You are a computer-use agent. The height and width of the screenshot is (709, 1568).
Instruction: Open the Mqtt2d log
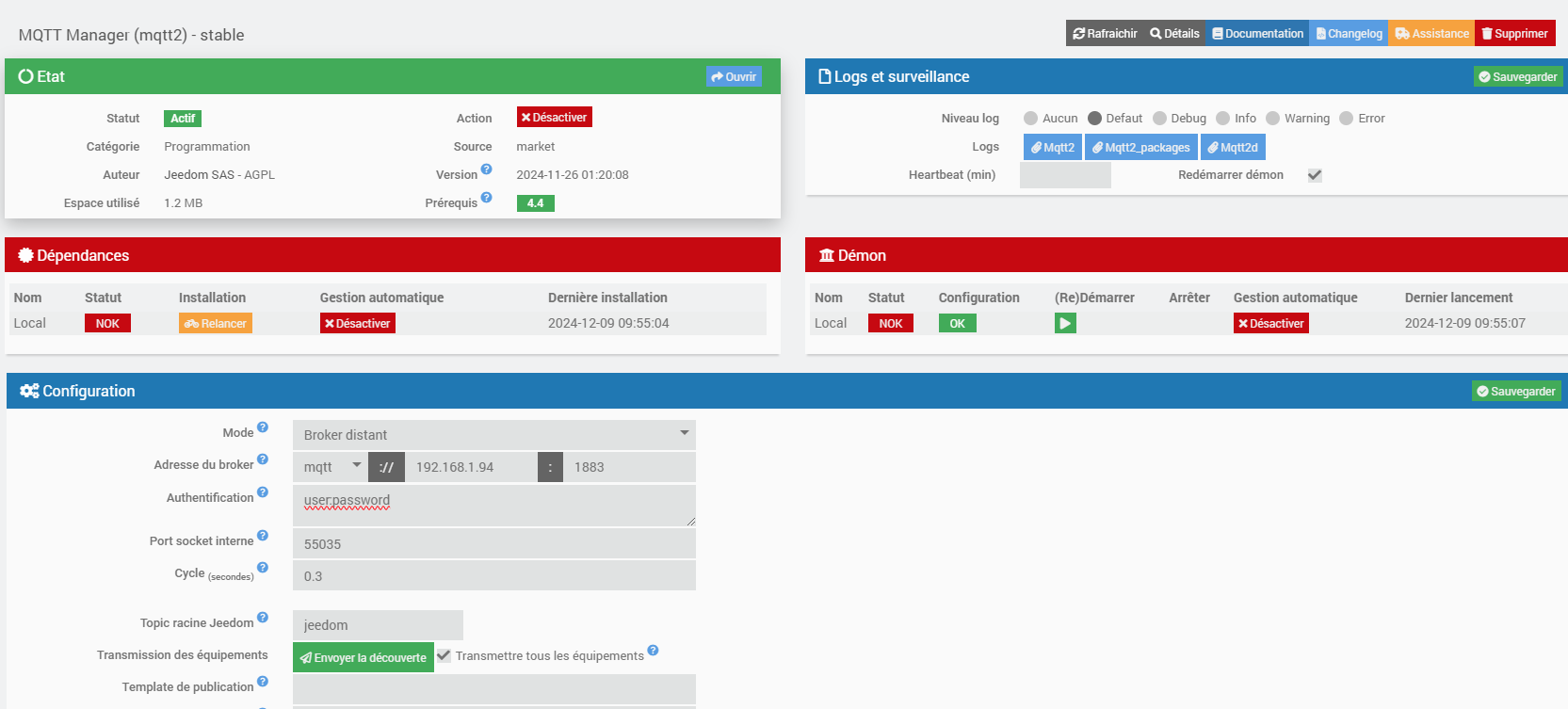click(x=1233, y=147)
